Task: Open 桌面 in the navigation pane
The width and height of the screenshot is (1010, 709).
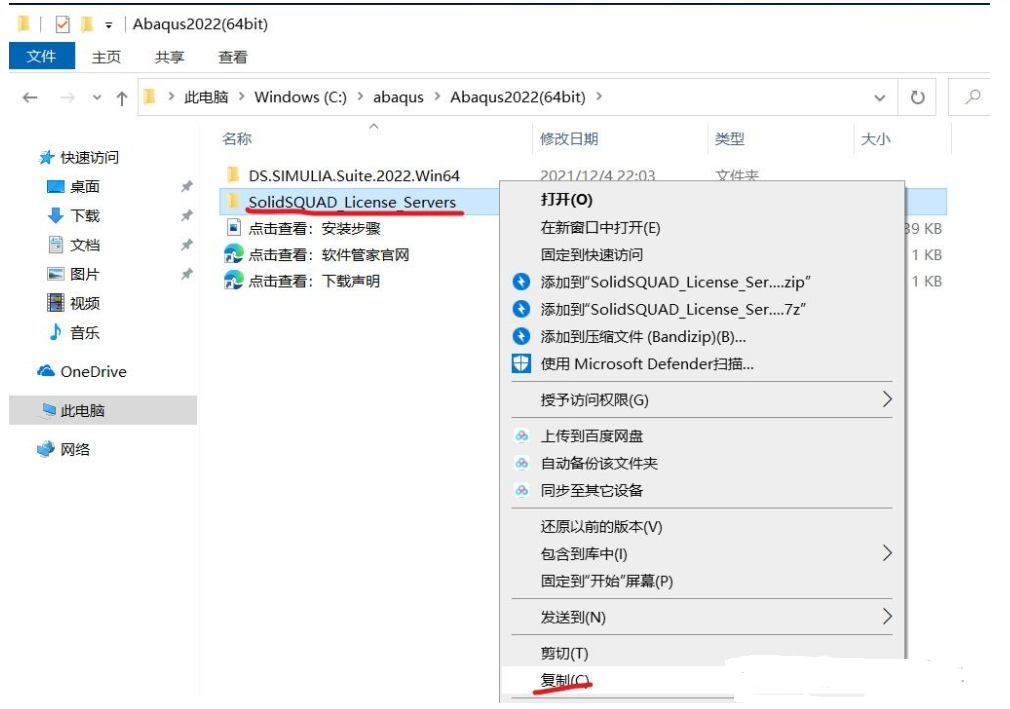Action: coord(84,187)
